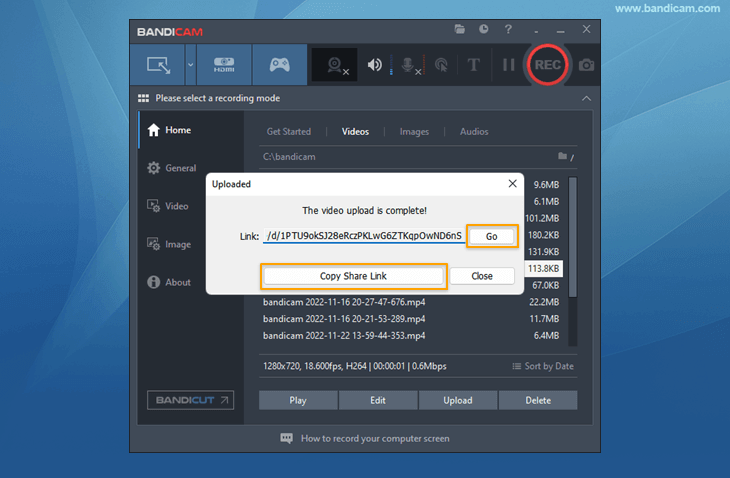Toggle the text overlay T icon
The height and width of the screenshot is (478, 730).
click(473, 65)
